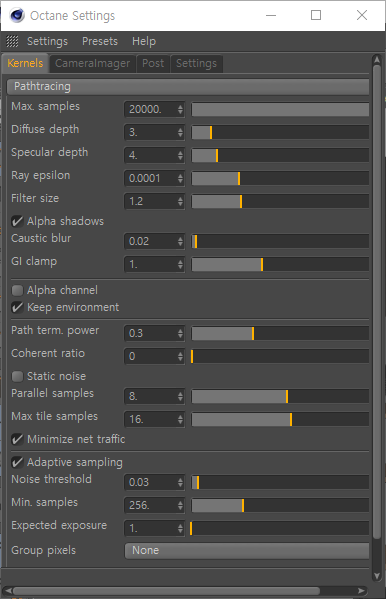The height and width of the screenshot is (599, 386).
Task: Click the Diffuse depth slider
Action: pyautogui.click(x=280, y=133)
